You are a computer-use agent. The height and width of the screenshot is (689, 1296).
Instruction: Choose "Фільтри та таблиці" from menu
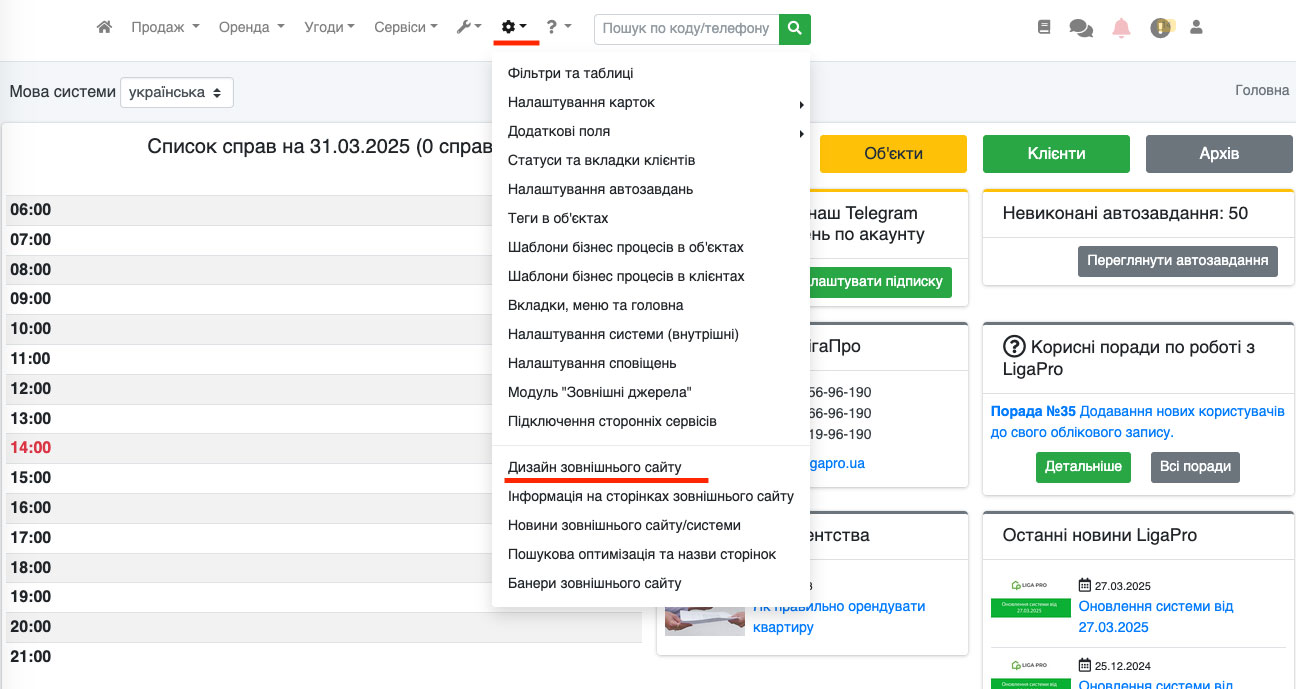point(570,73)
